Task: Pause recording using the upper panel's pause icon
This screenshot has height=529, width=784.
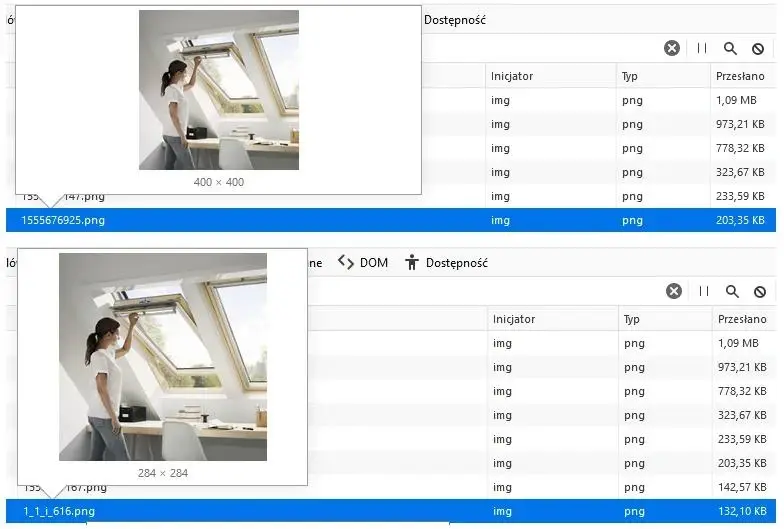Action: coord(702,48)
